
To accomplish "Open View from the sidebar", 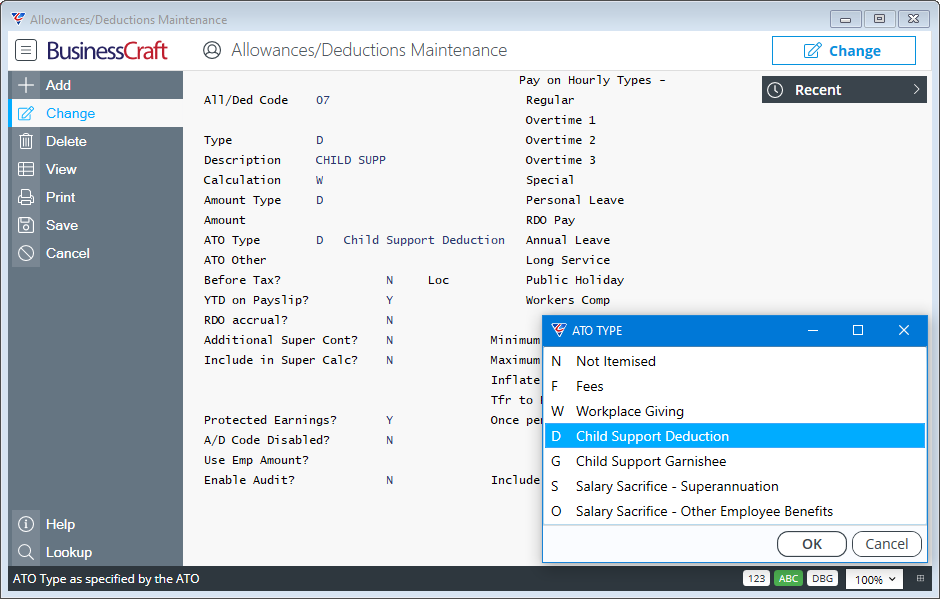I will point(97,169).
